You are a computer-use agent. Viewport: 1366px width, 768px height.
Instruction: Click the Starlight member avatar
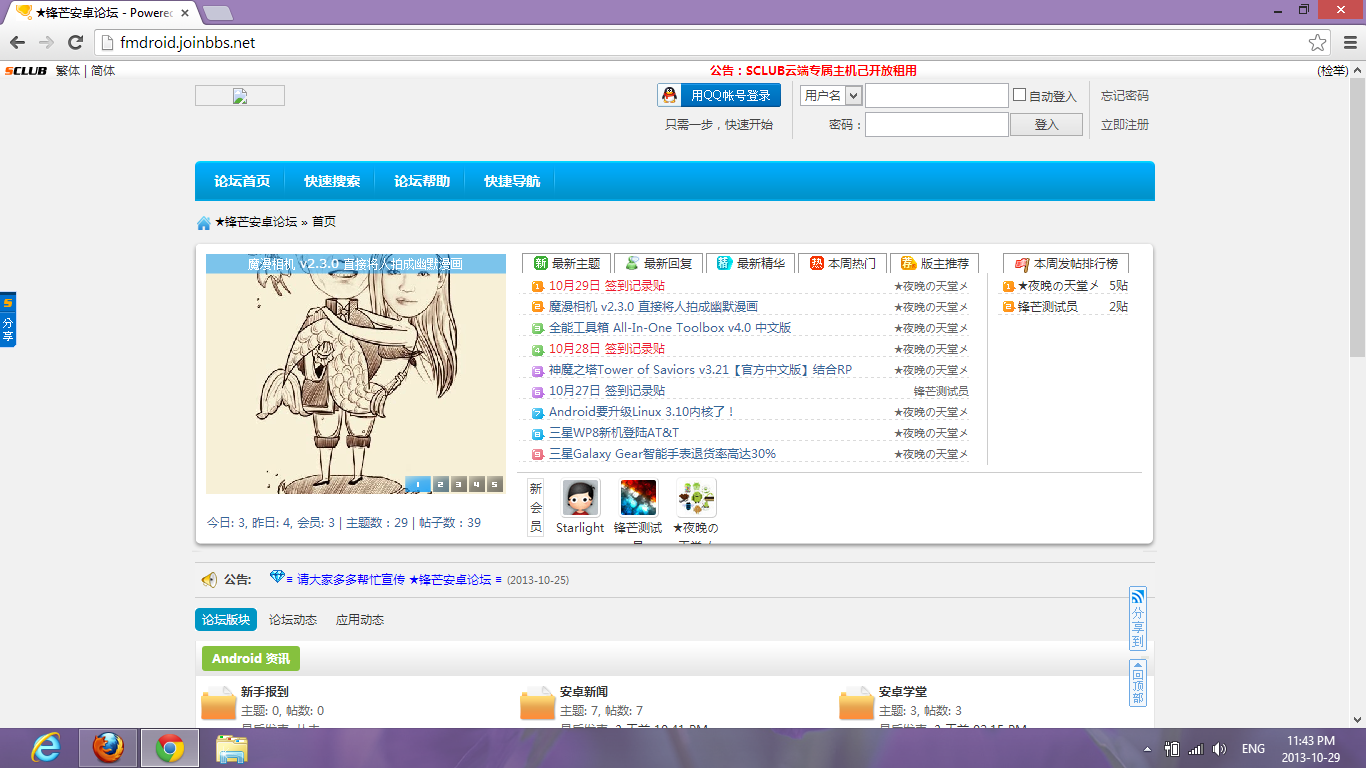[x=580, y=497]
